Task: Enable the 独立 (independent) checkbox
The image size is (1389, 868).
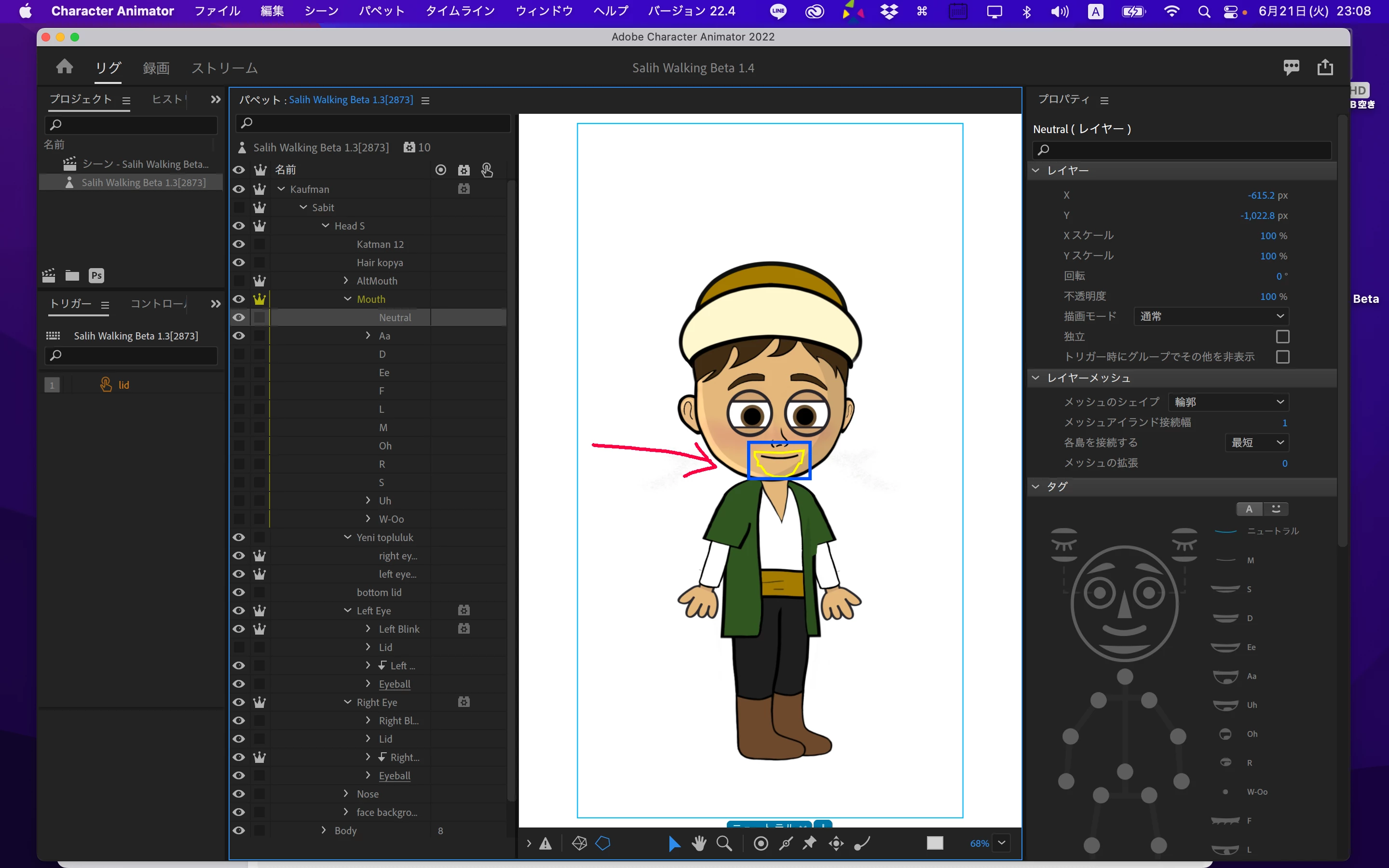Action: (x=1282, y=337)
